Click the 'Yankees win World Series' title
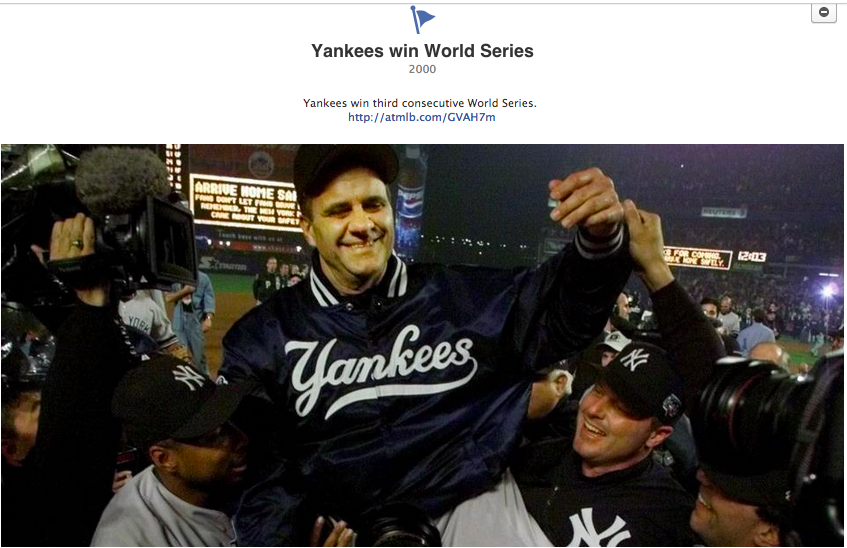 [422, 51]
